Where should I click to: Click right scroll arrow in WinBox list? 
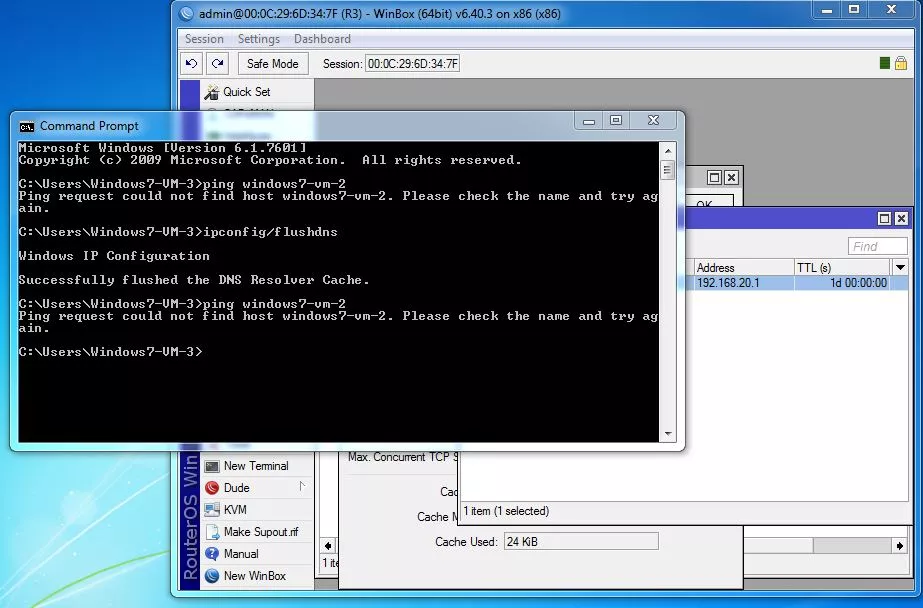point(900,546)
